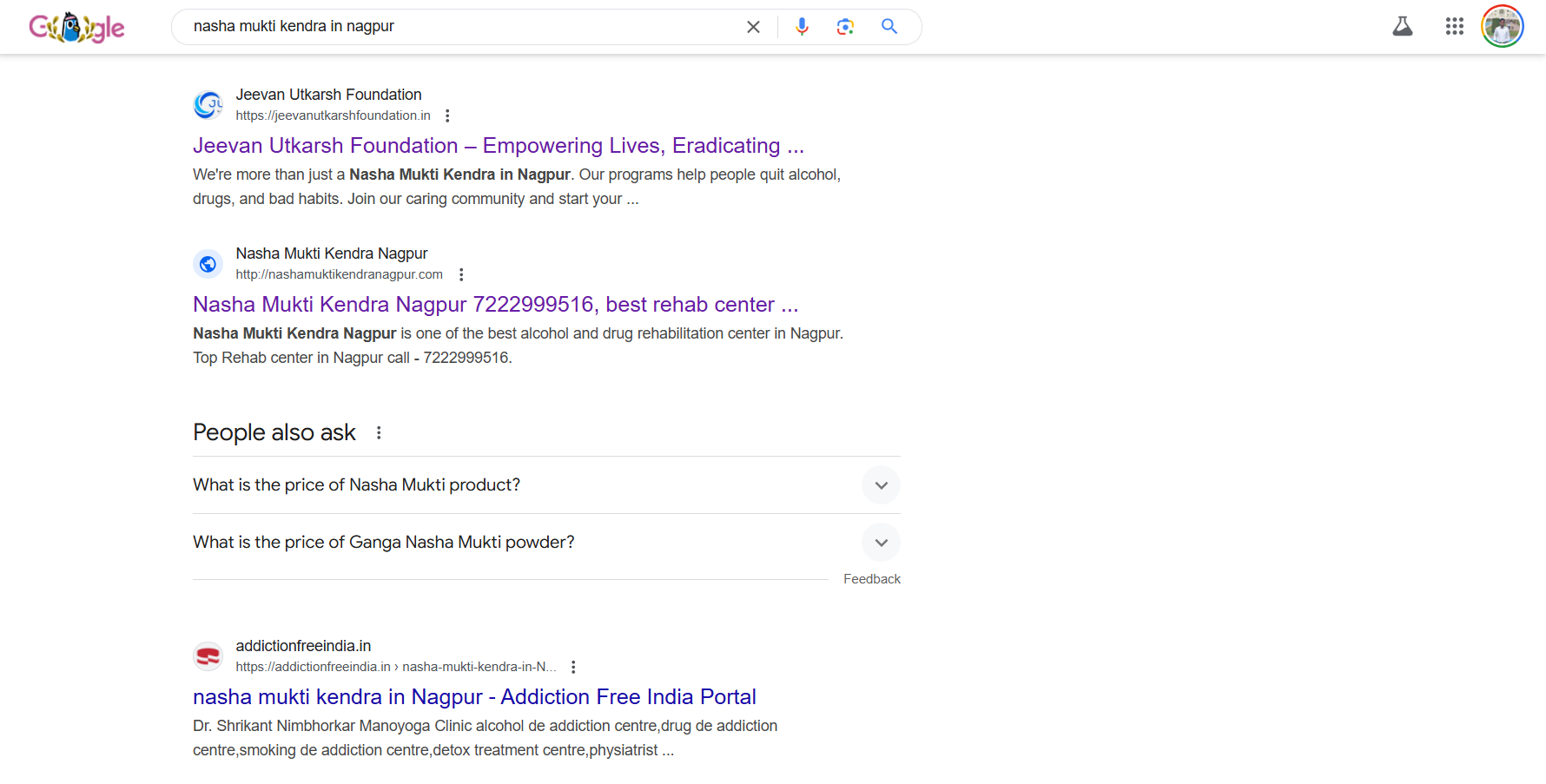Click the Feedback link

pos(871,579)
